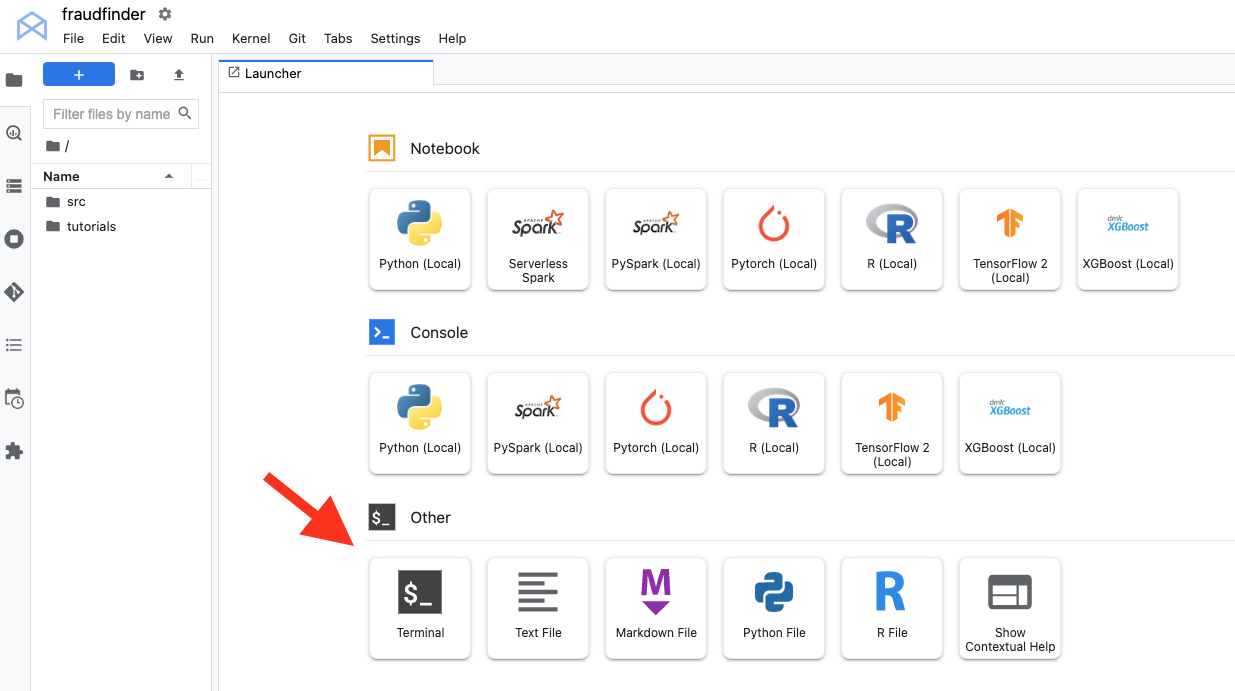Open the tutorials folder

coord(91,227)
